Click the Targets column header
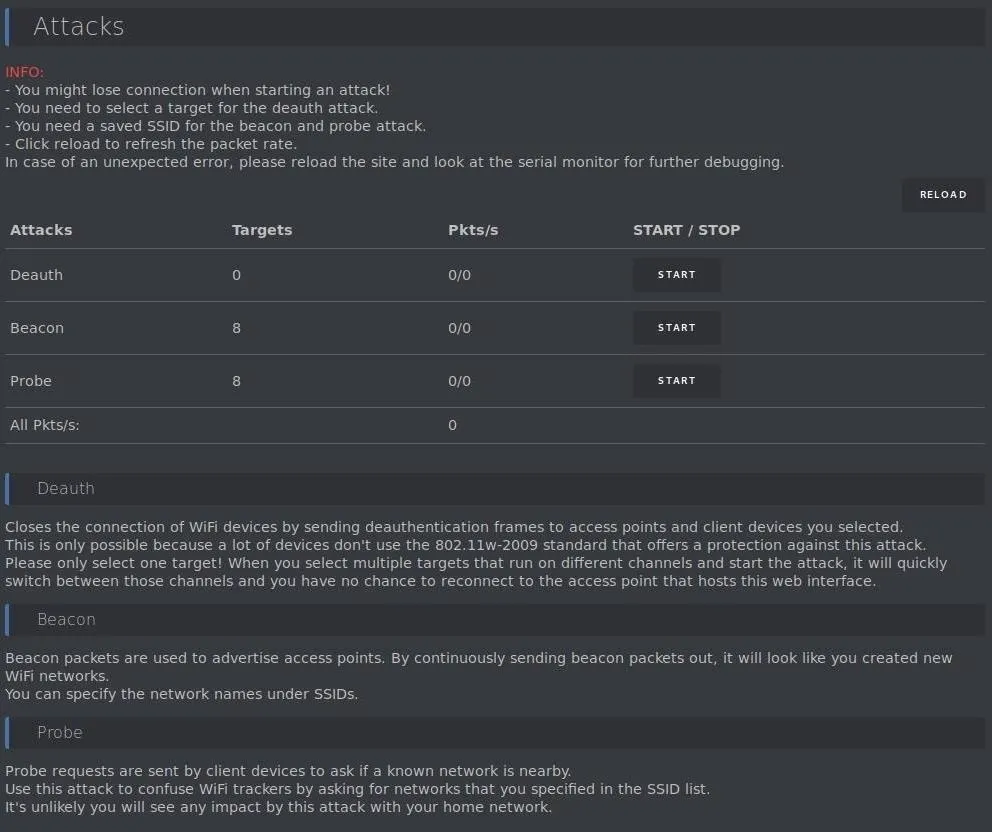Screen dimensions: 992x832 coord(262,230)
